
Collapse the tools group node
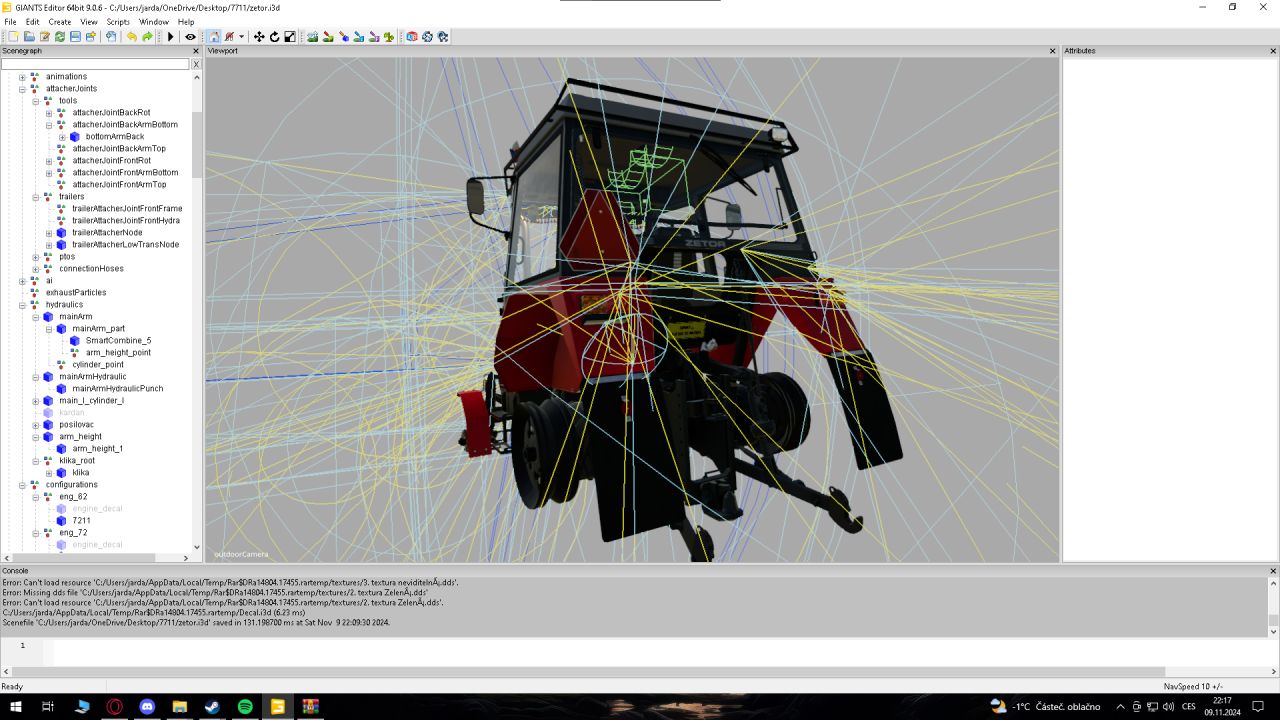coord(35,101)
